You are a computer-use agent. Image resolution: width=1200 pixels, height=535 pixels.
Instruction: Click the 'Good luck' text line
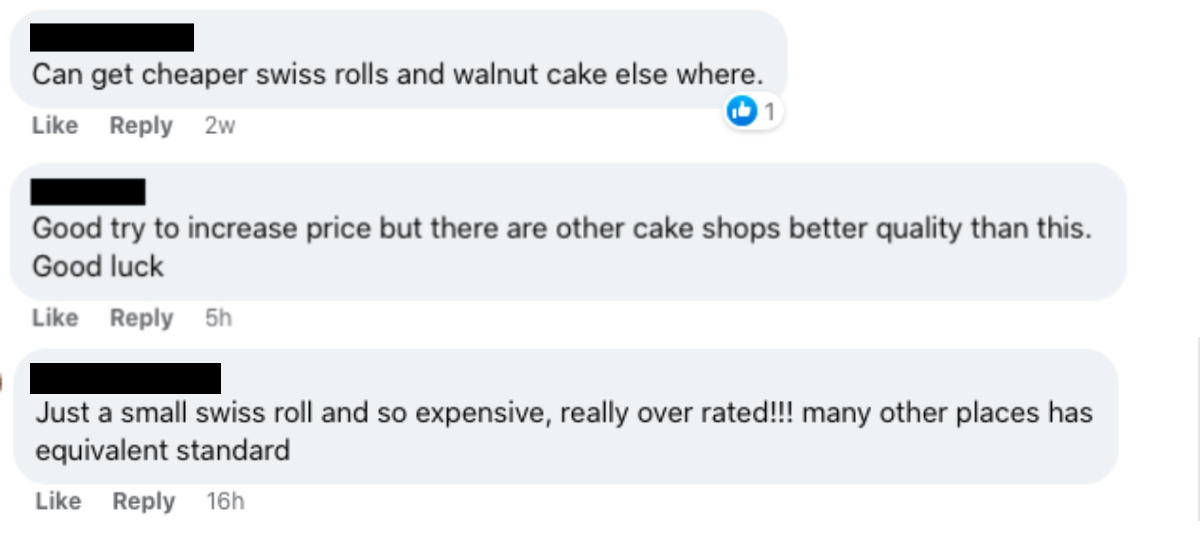tap(98, 267)
